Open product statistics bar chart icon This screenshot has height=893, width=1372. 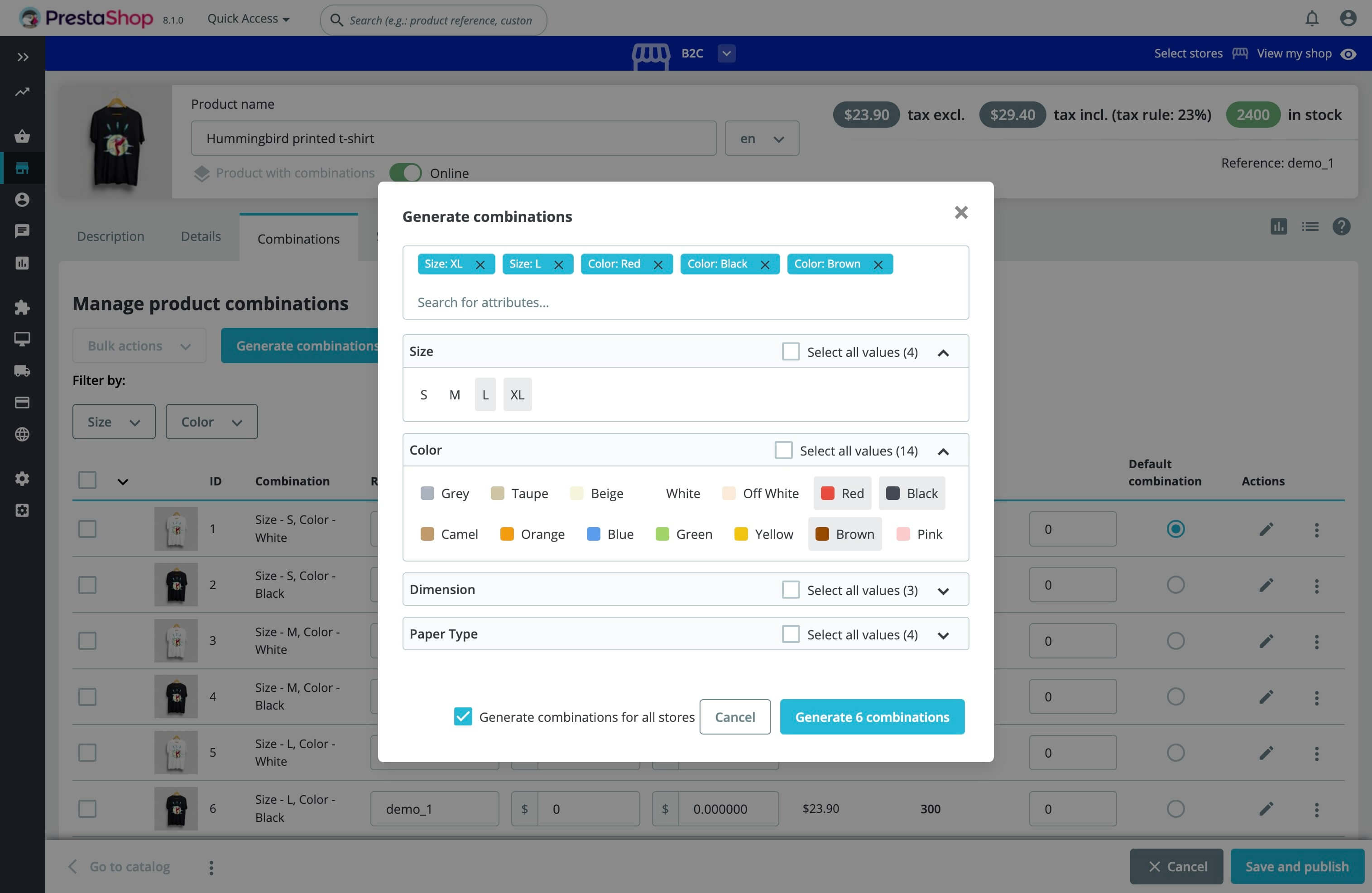[1279, 226]
